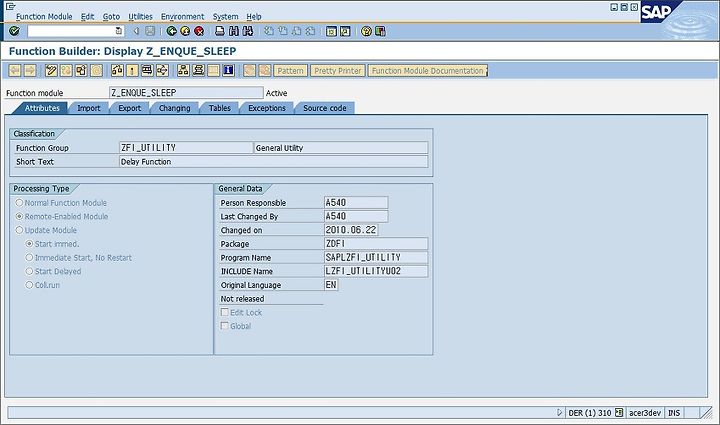Click the Other Object icon

pyautogui.click(x=81, y=71)
